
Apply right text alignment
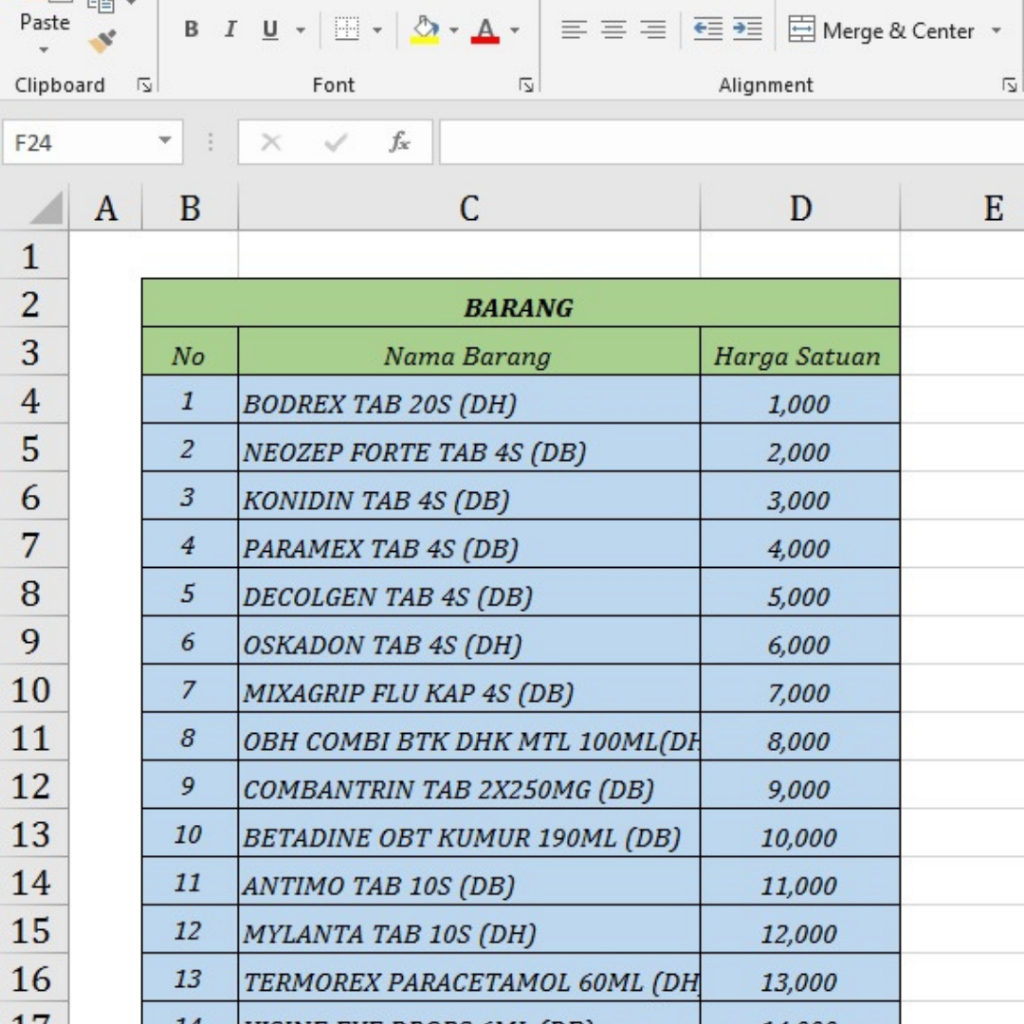(653, 30)
